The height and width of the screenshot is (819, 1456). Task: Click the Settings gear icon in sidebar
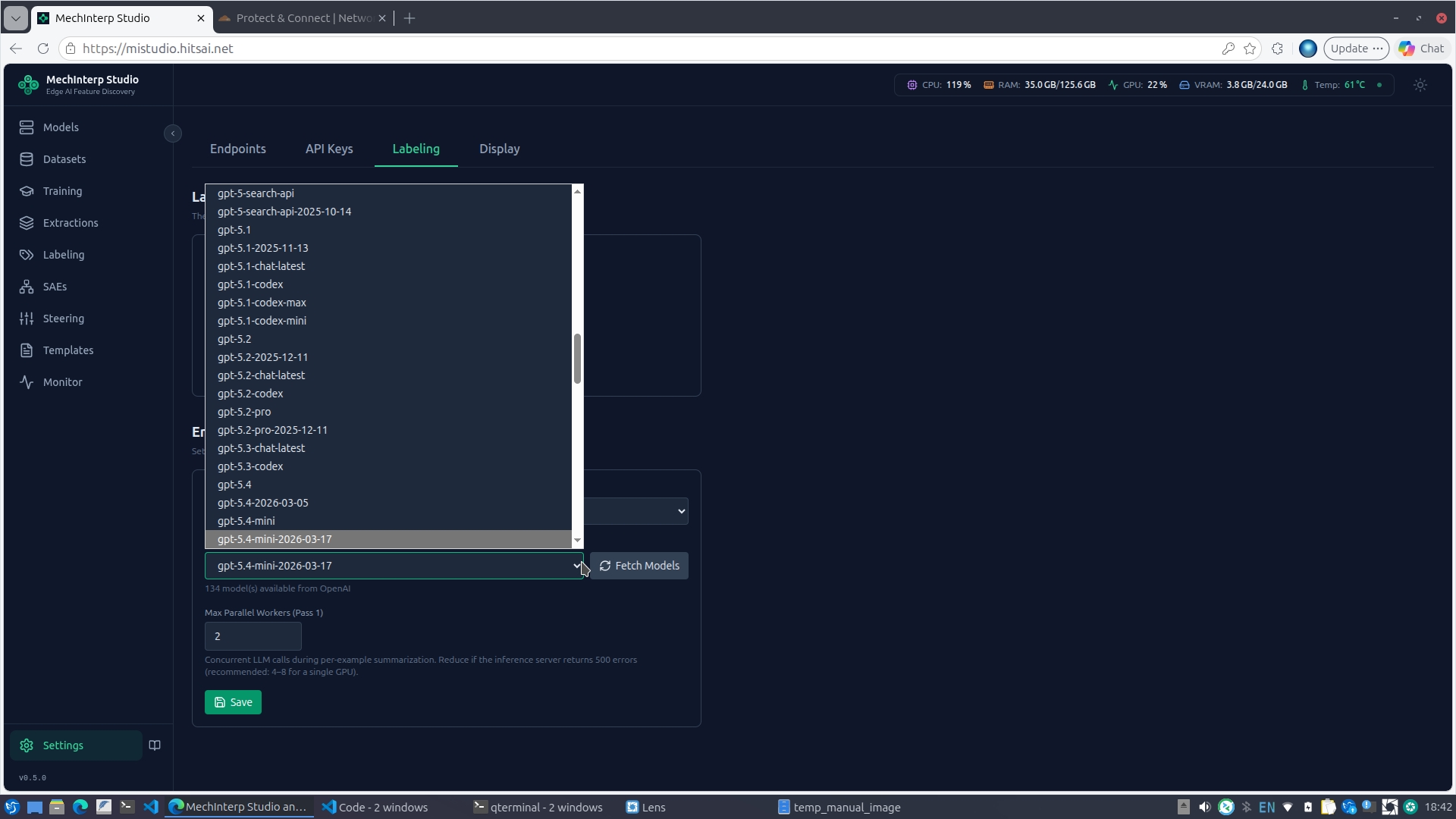[x=27, y=745]
